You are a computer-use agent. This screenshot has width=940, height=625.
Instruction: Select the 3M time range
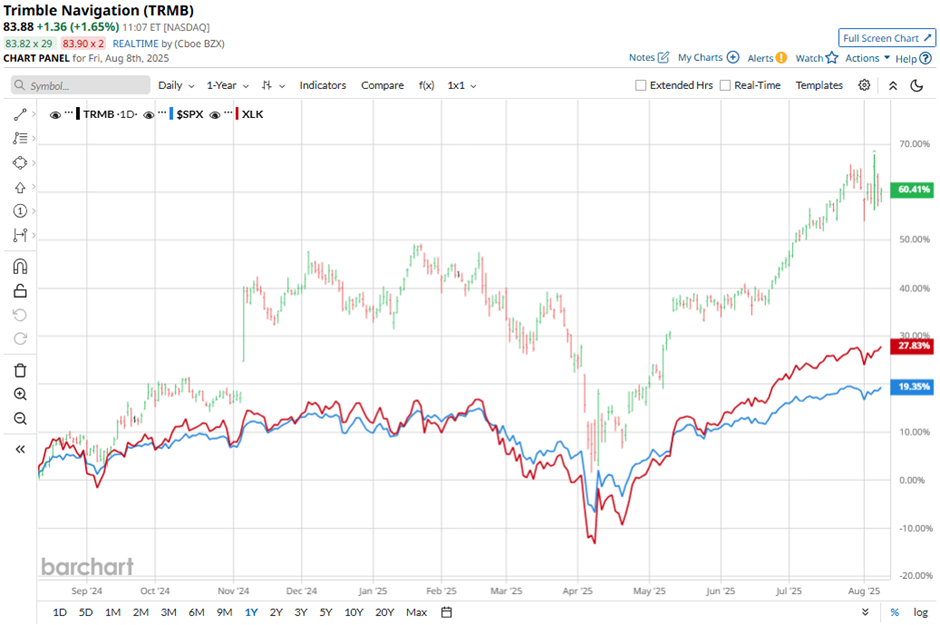pyautogui.click(x=168, y=612)
